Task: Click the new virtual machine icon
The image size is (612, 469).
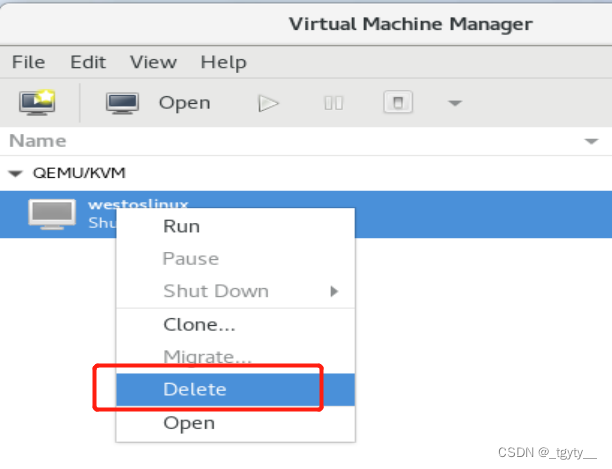Action: coord(38,102)
